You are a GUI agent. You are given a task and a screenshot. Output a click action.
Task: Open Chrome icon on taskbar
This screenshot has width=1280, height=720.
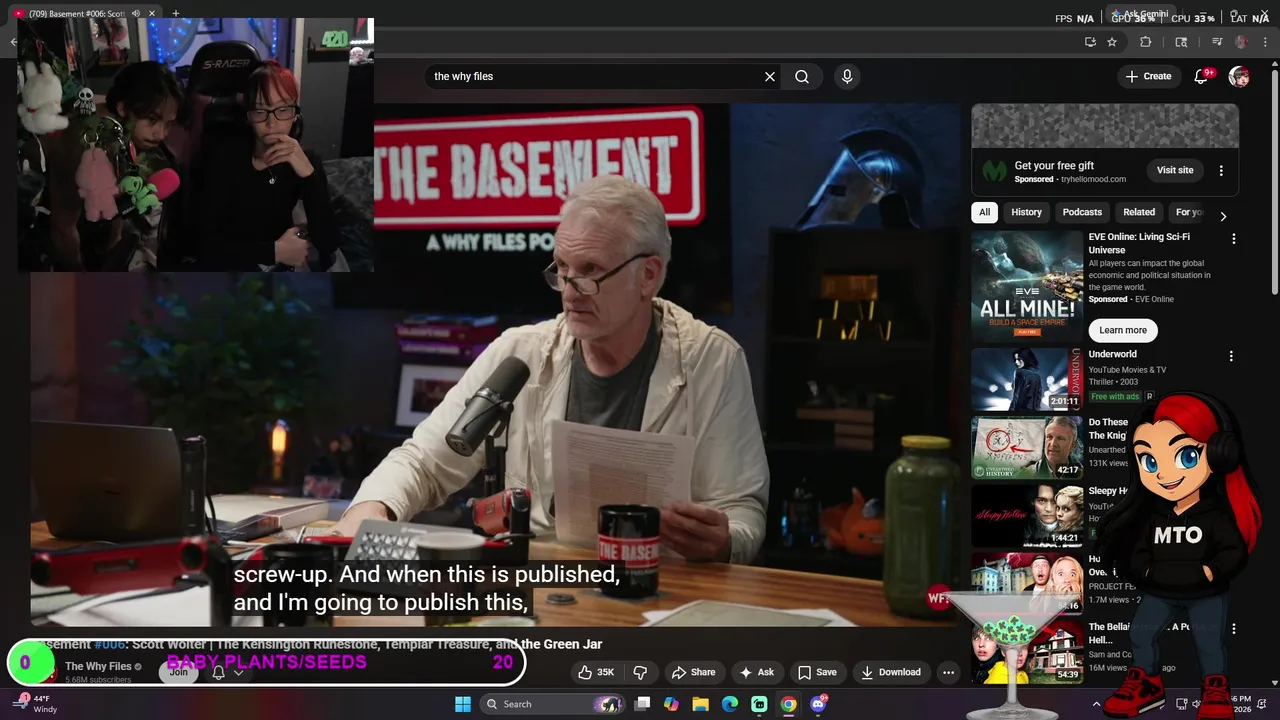[788, 704]
